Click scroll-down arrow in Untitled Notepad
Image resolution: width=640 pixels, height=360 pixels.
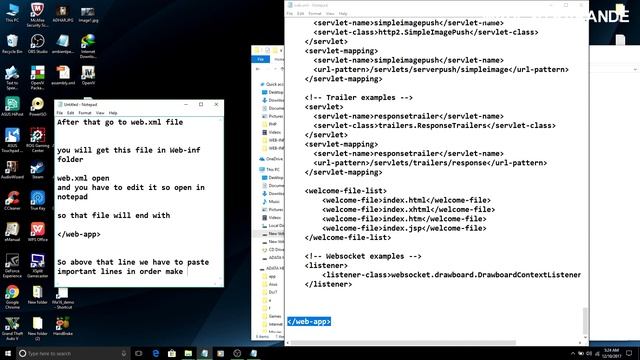[220, 279]
